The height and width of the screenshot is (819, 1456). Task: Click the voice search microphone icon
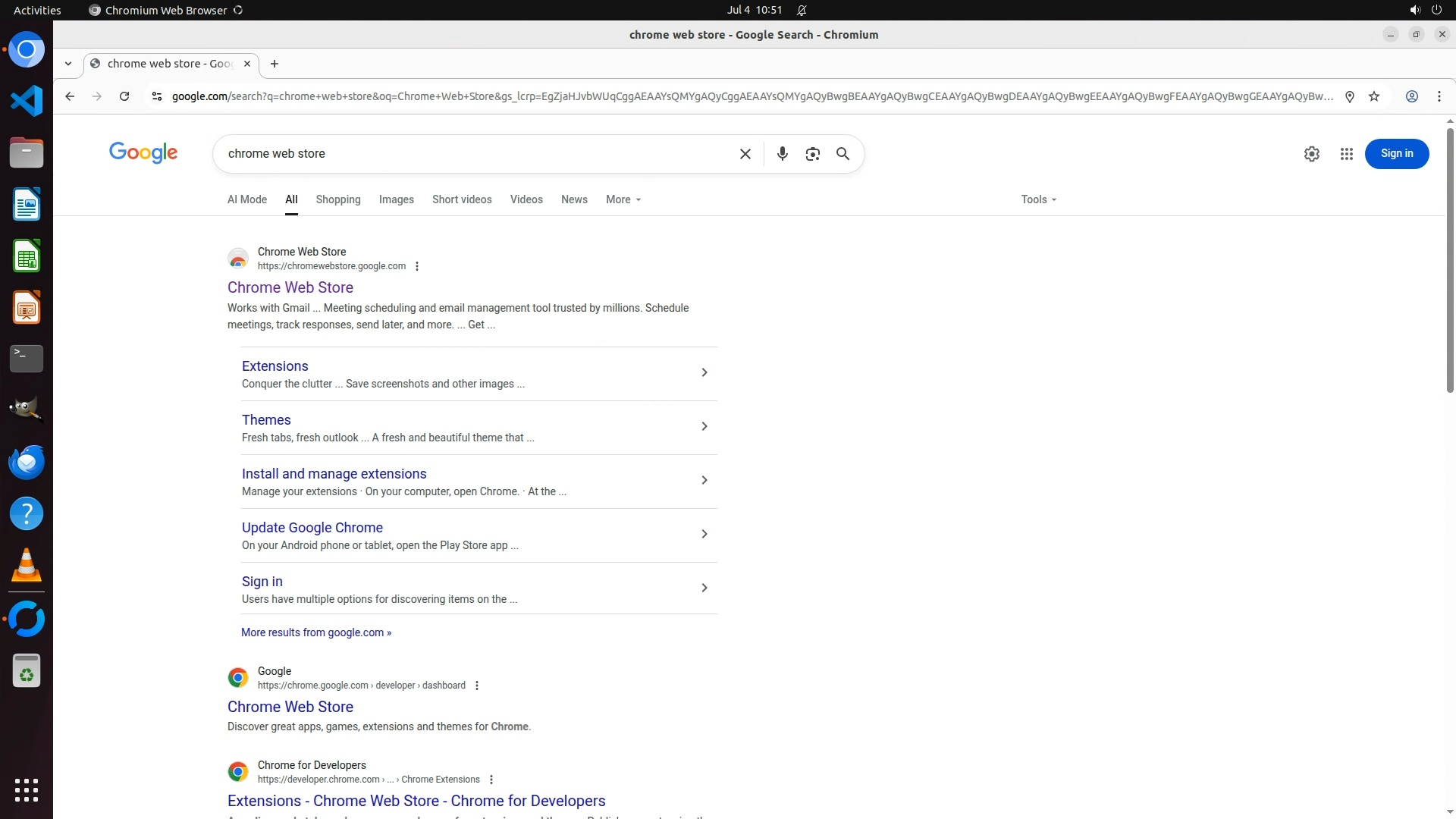coord(782,154)
